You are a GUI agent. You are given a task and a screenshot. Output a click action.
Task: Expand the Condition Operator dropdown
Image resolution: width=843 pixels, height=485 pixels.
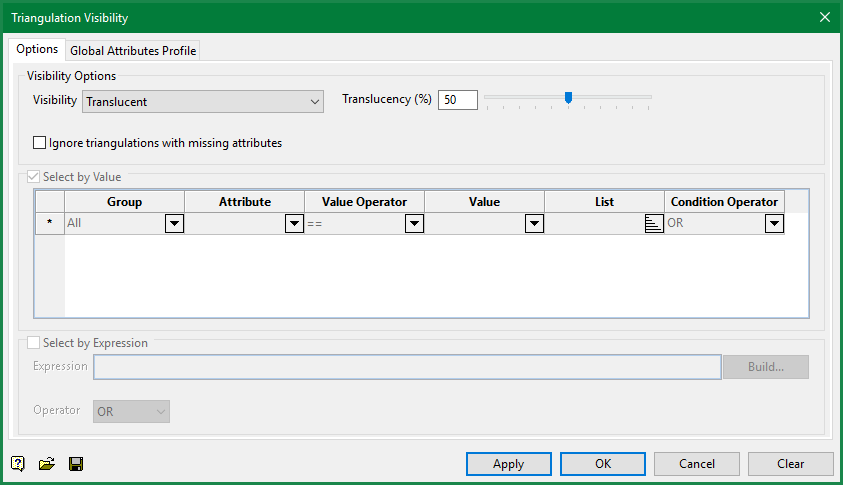coord(774,224)
